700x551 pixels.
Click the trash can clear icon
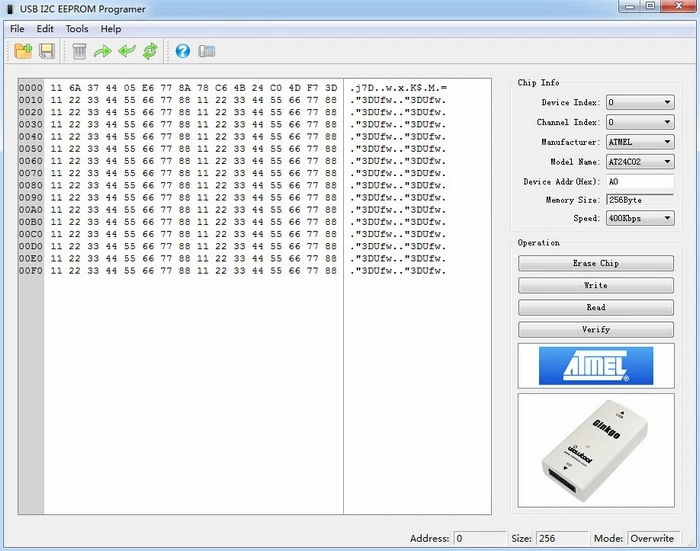click(x=79, y=51)
